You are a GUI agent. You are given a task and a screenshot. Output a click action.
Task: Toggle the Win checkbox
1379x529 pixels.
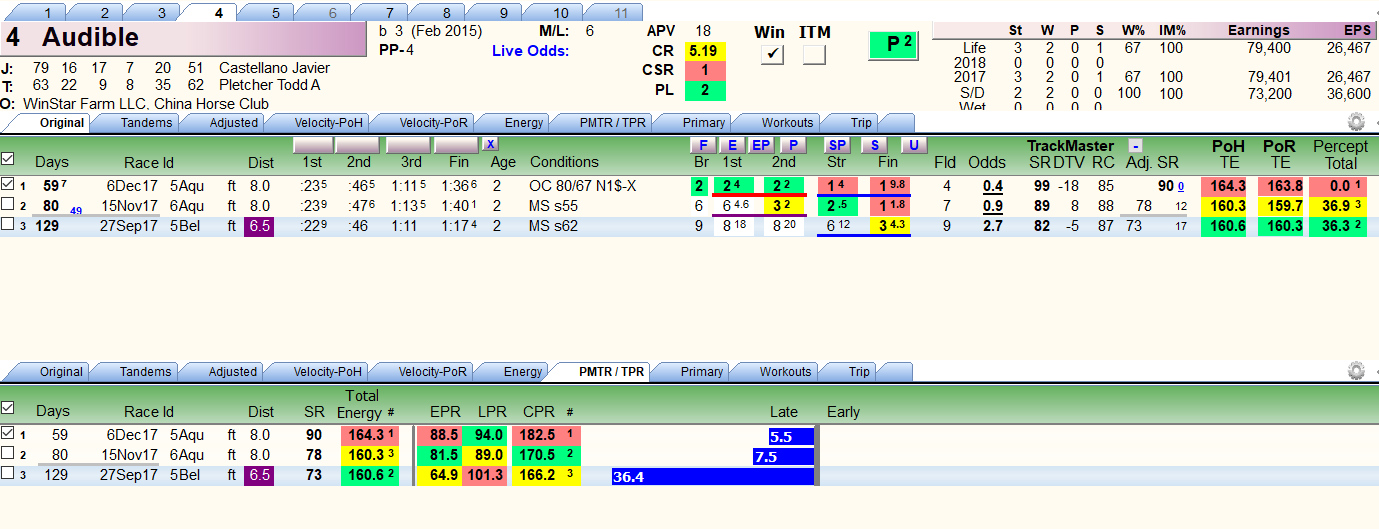[x=771, y=56]
